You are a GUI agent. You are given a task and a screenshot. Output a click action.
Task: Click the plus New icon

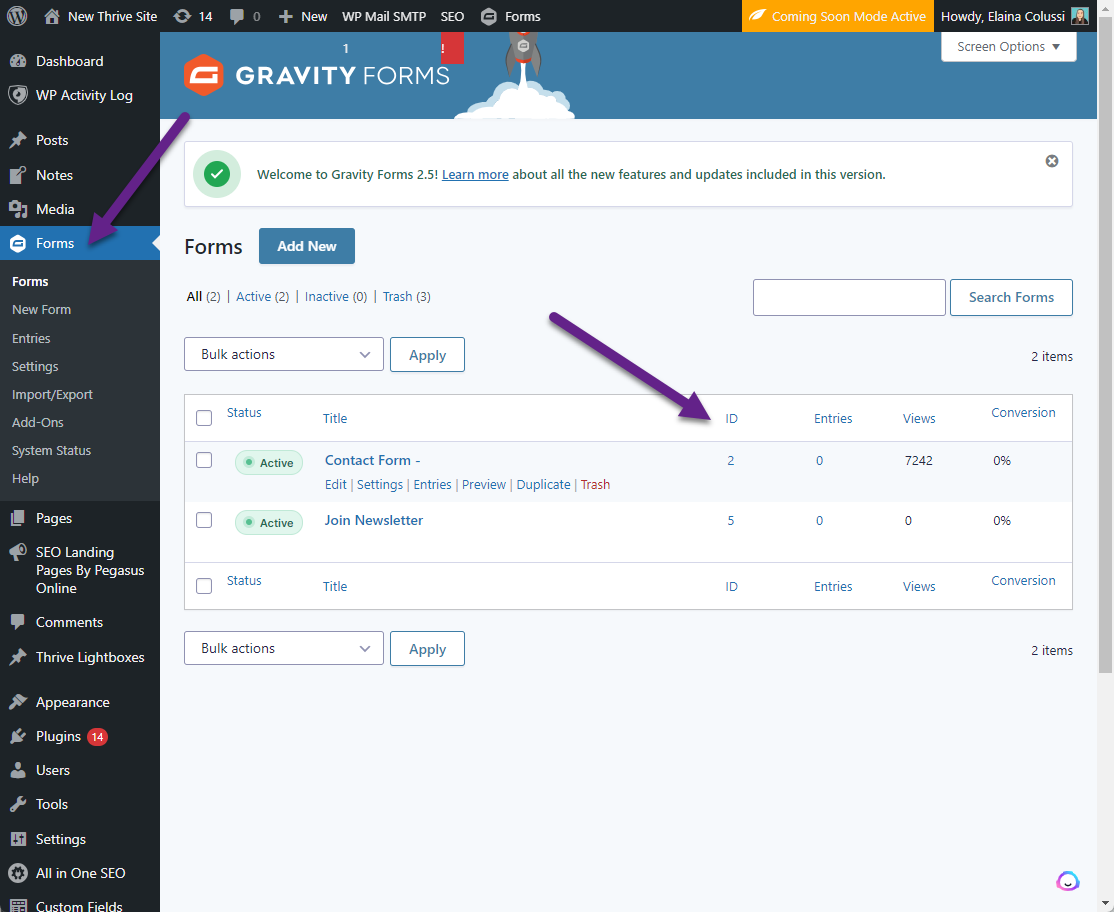[286, 16]
